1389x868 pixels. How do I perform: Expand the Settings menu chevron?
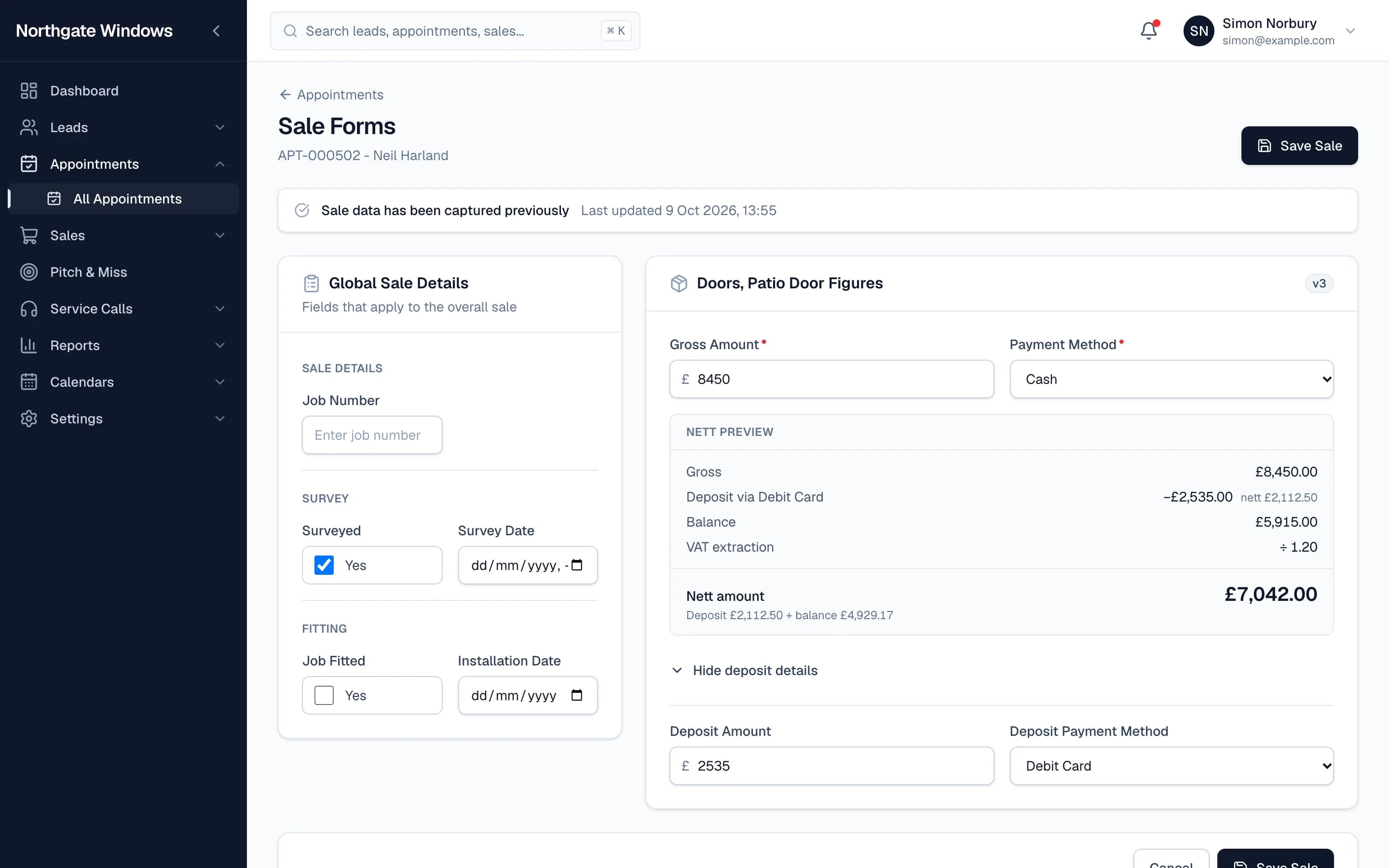[220, 419]
